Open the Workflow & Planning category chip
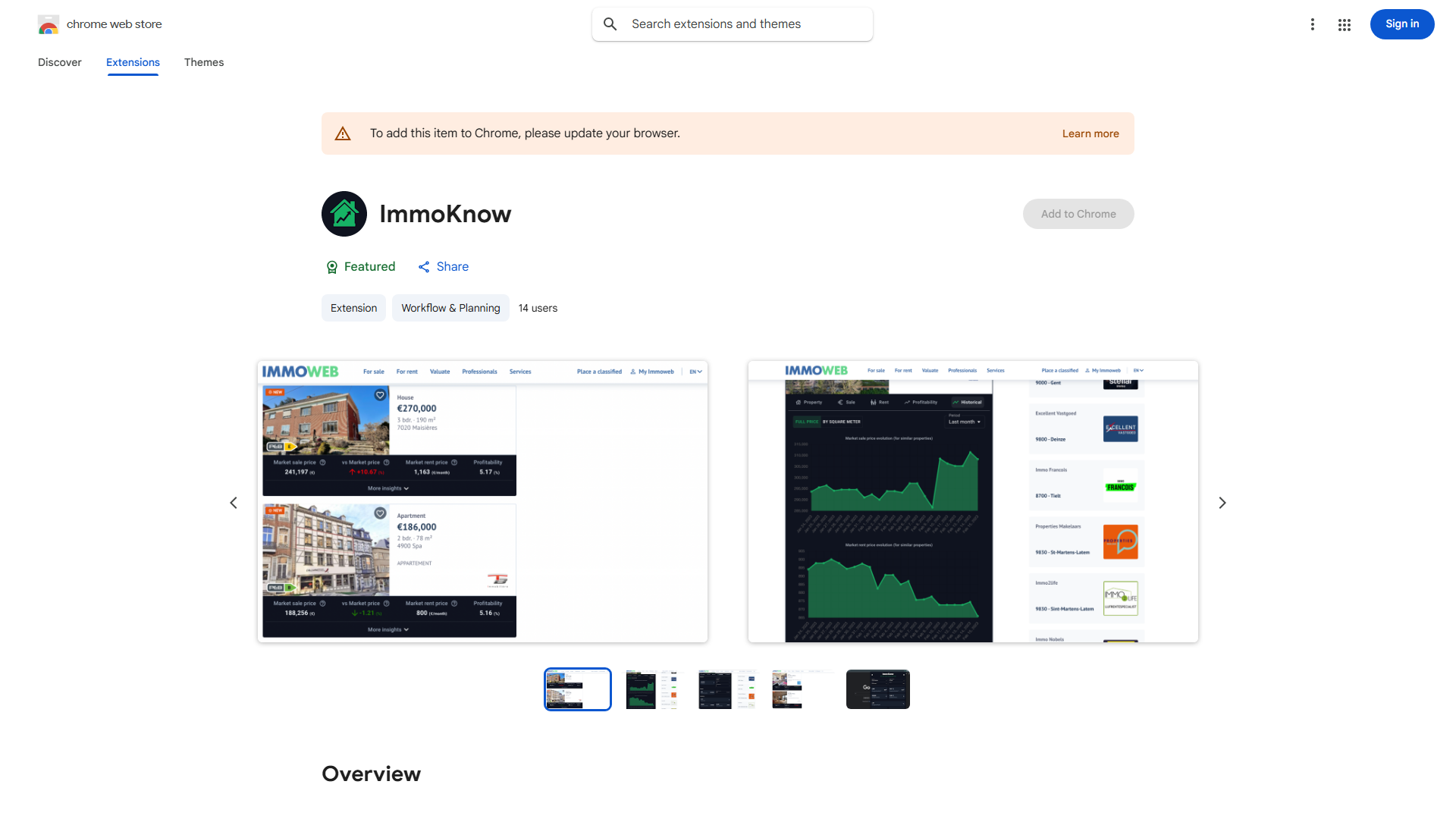Viewport: 1456px width, 819px height. [x=450, y=308]
